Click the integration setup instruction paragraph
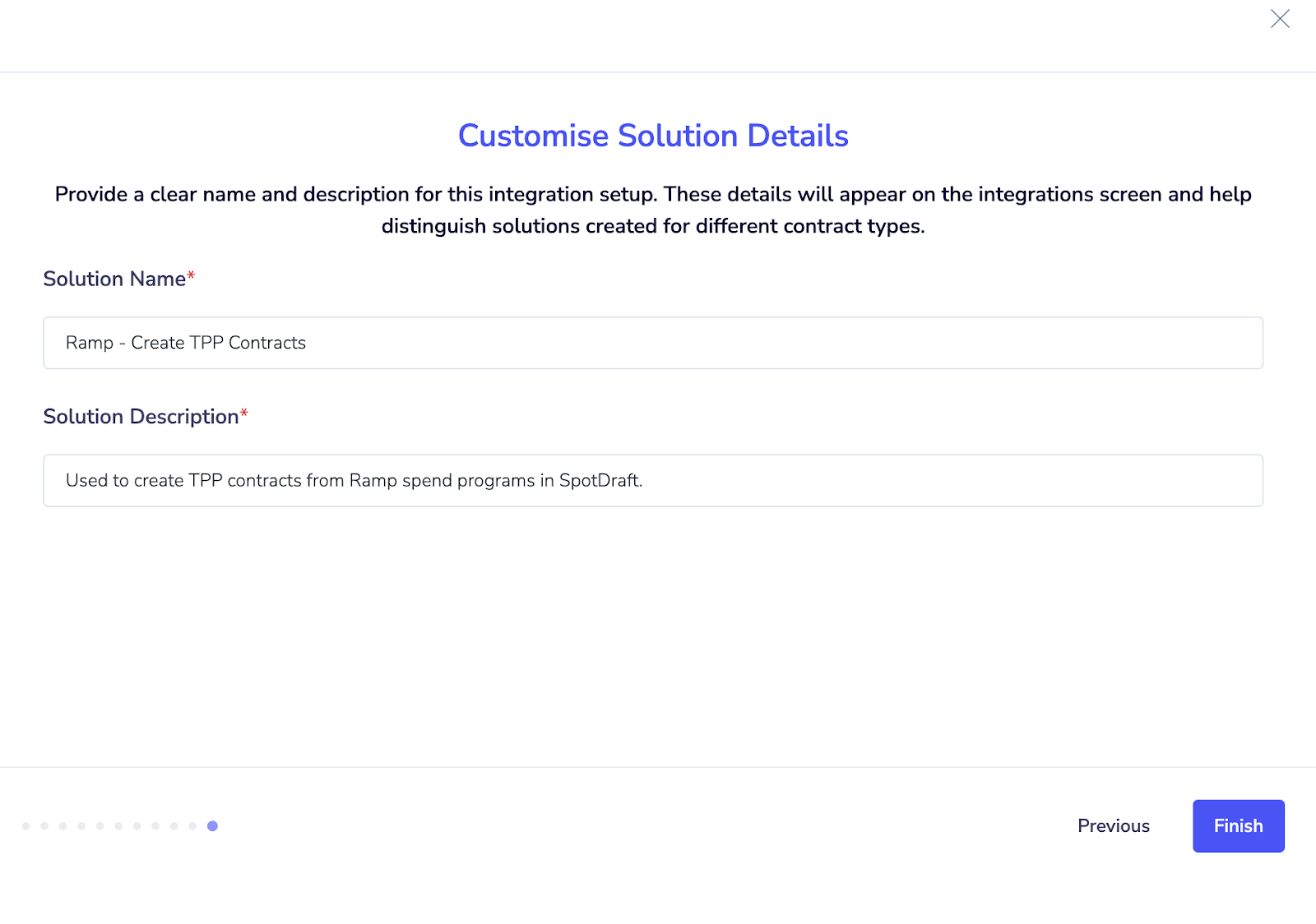1316x924 pixels. point(652,210)
